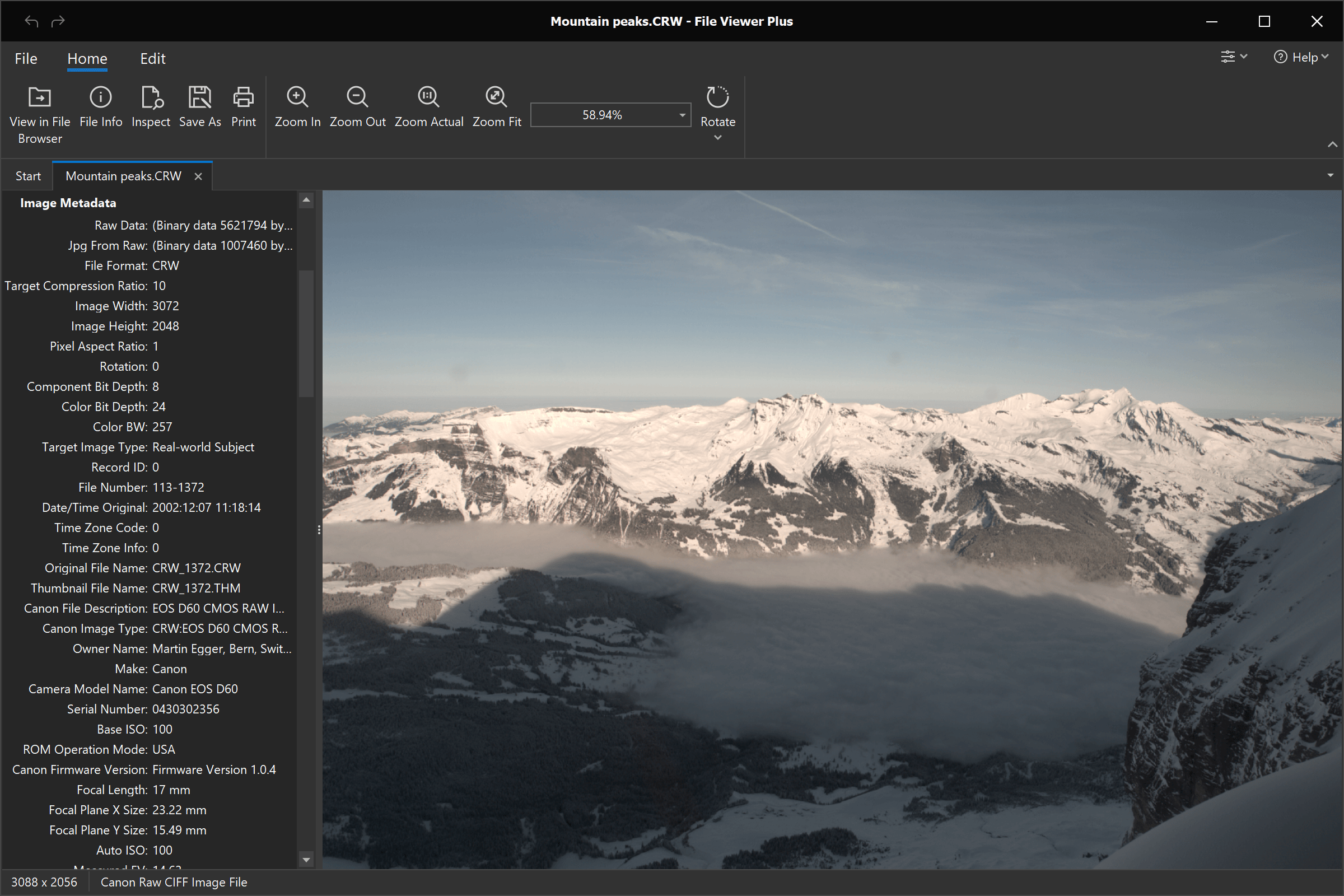
Task: Set zoom to actual size
Action: point(428,97)
